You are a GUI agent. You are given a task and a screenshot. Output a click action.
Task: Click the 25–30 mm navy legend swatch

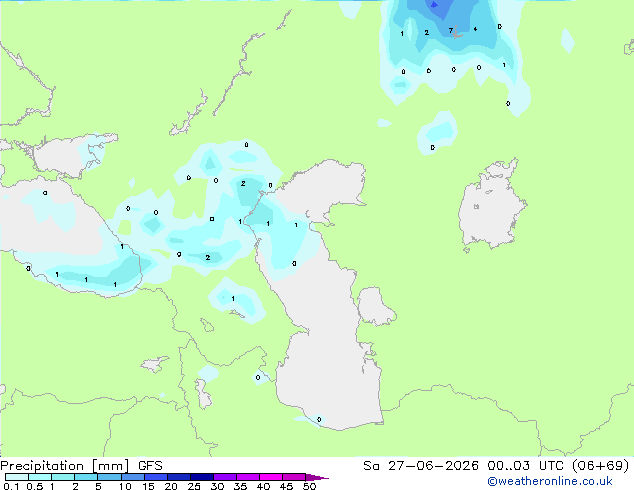click(x=202, y=477)
